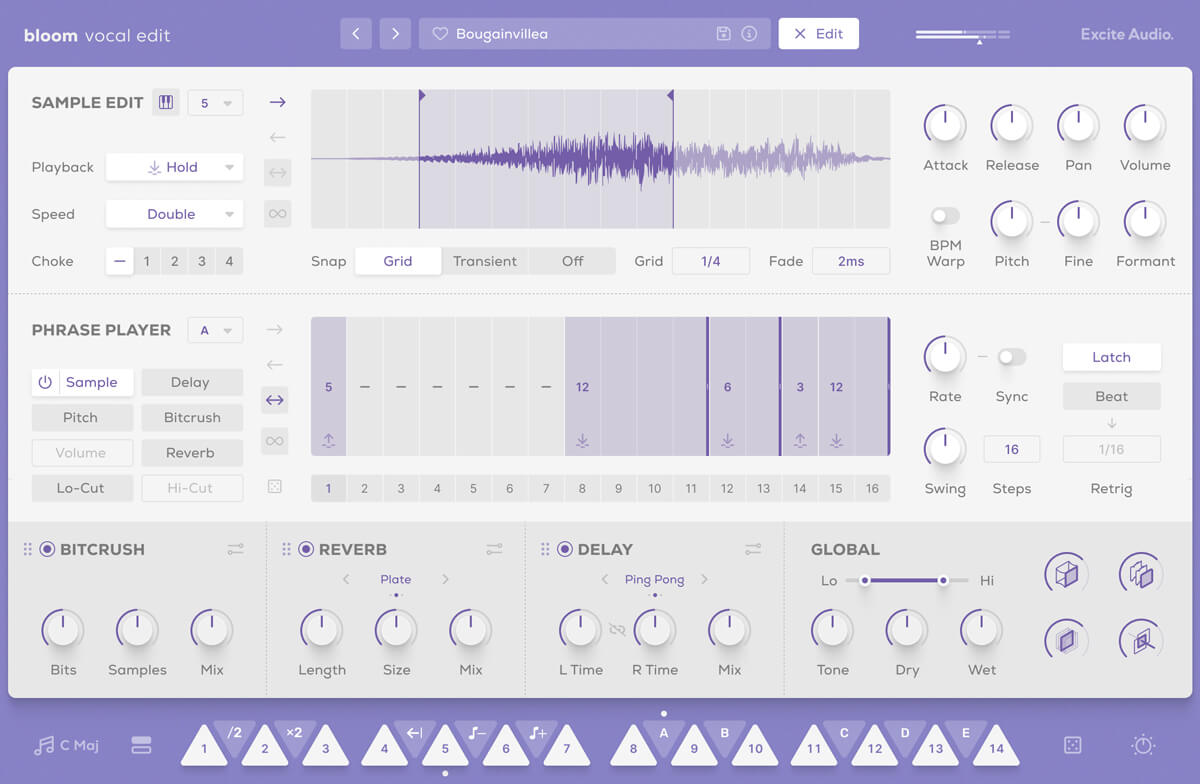Image resolution: width=1200 pixels, height=784 pixels.
Task: Enable the infinity loop icon in Sample Edit
Action: [277, 213]
